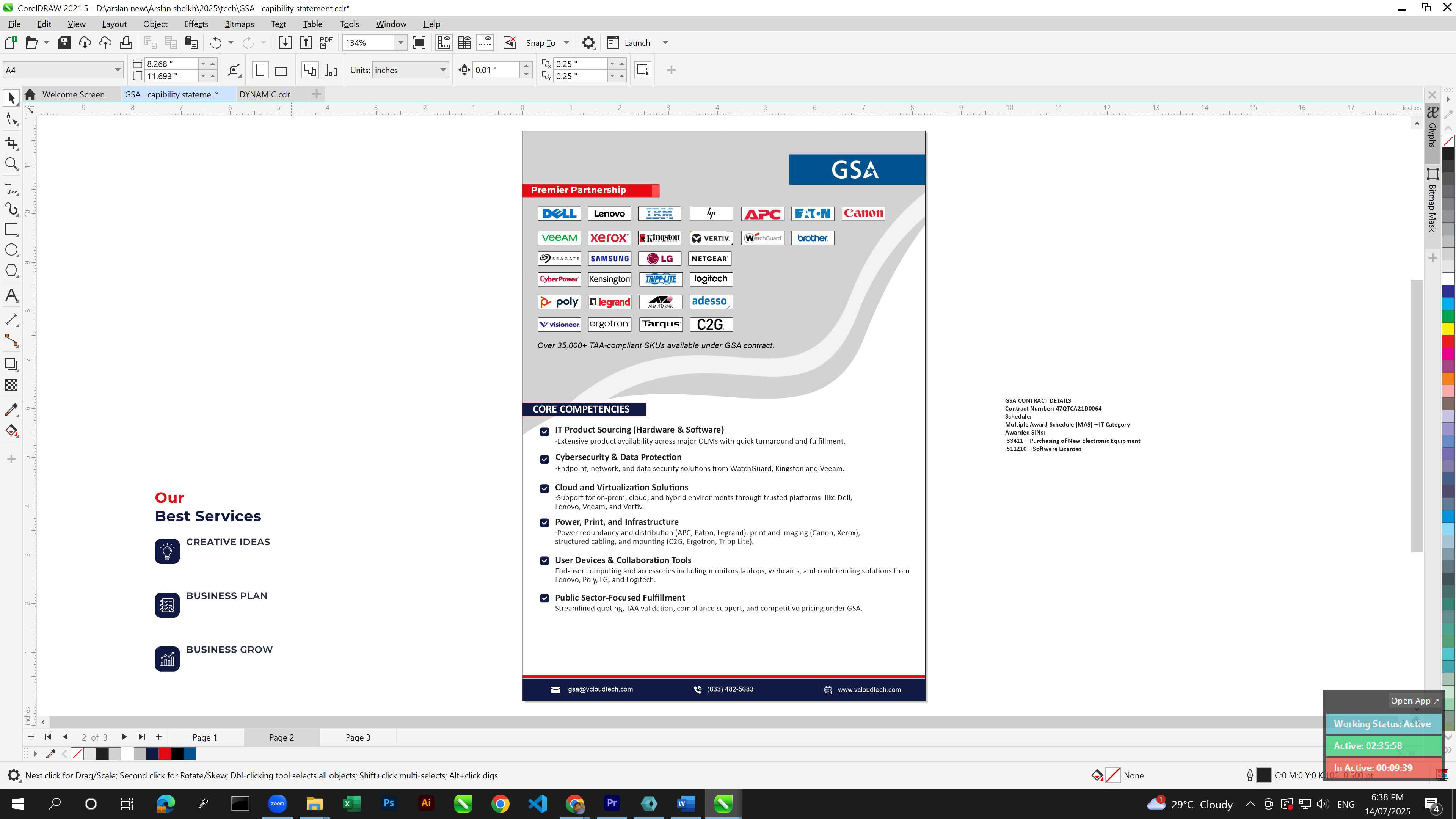The width and height of the screenshot is (1456, 819).
Task: Go to Page 1 tab
Action: point(205,737)
